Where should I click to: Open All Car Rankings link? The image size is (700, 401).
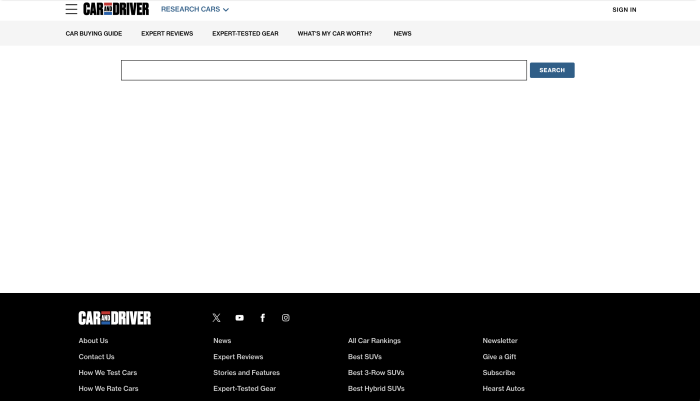click(374, 341)
